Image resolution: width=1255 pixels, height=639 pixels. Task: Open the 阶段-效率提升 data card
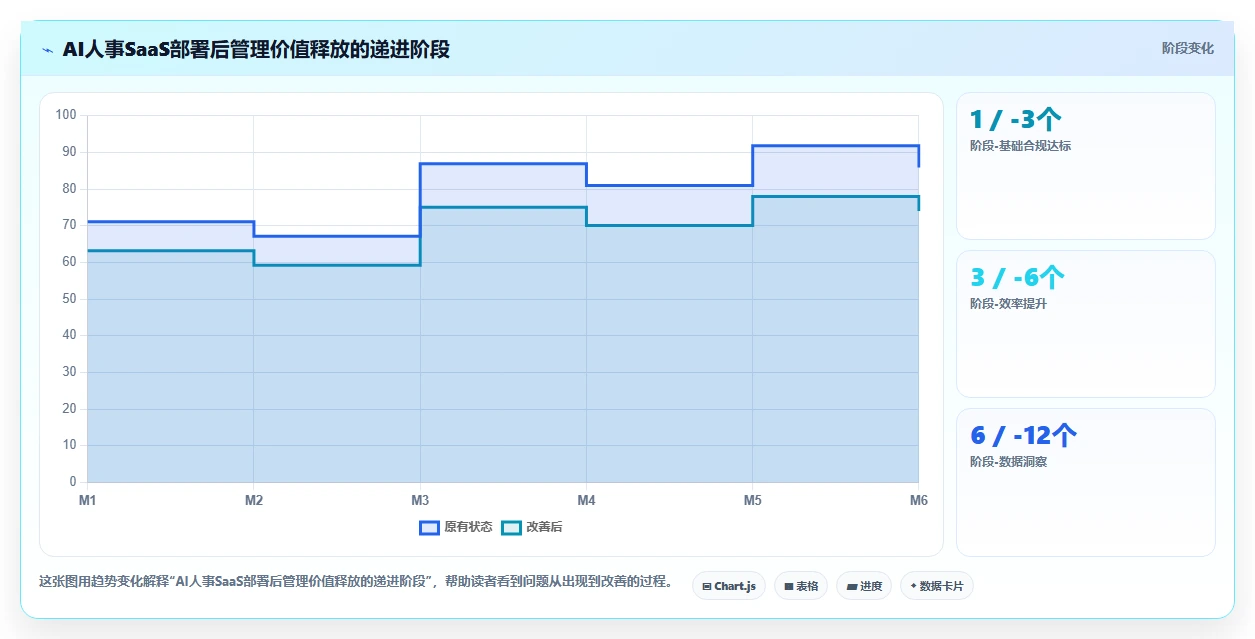(x=1086, y=324)
